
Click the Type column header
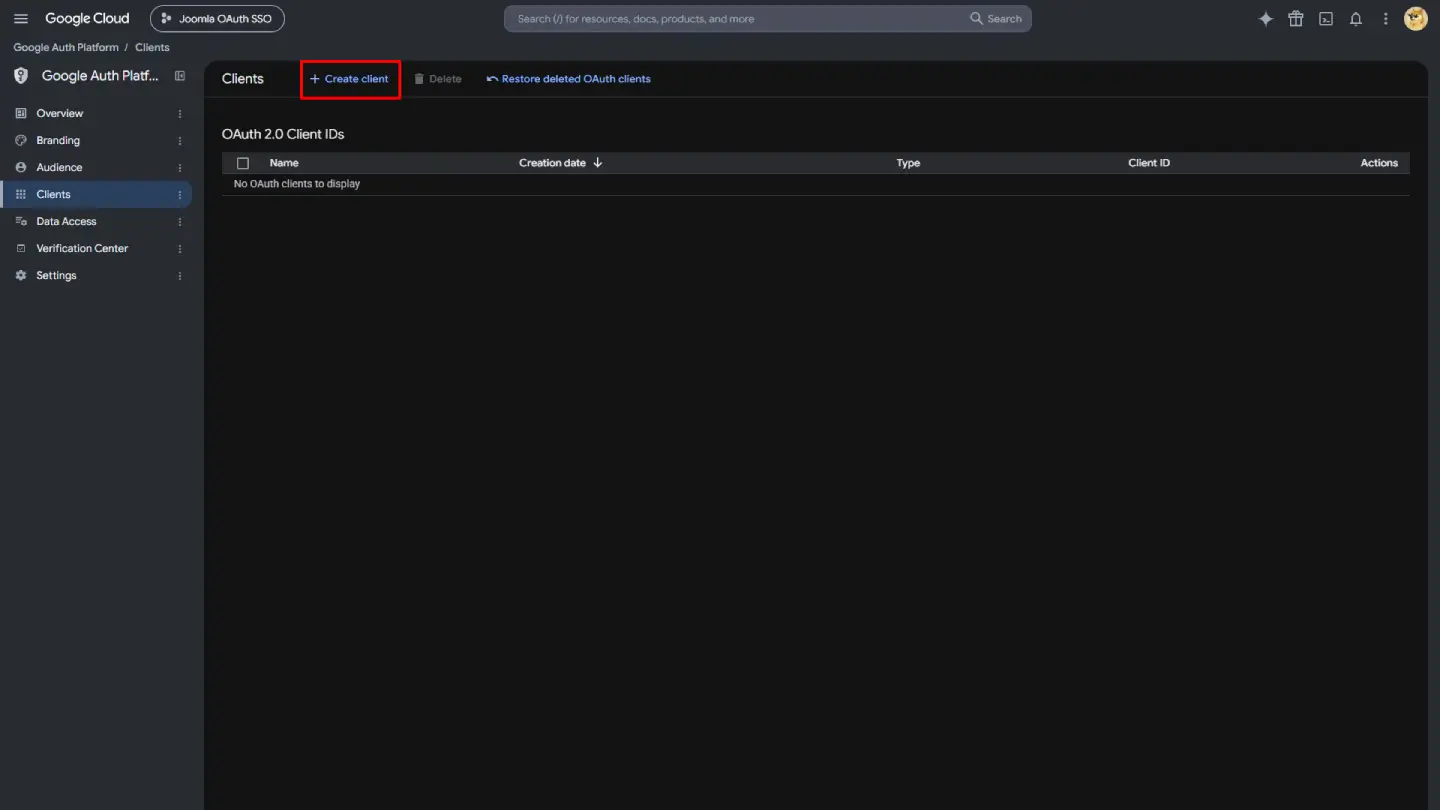click(x=908, y=163)
